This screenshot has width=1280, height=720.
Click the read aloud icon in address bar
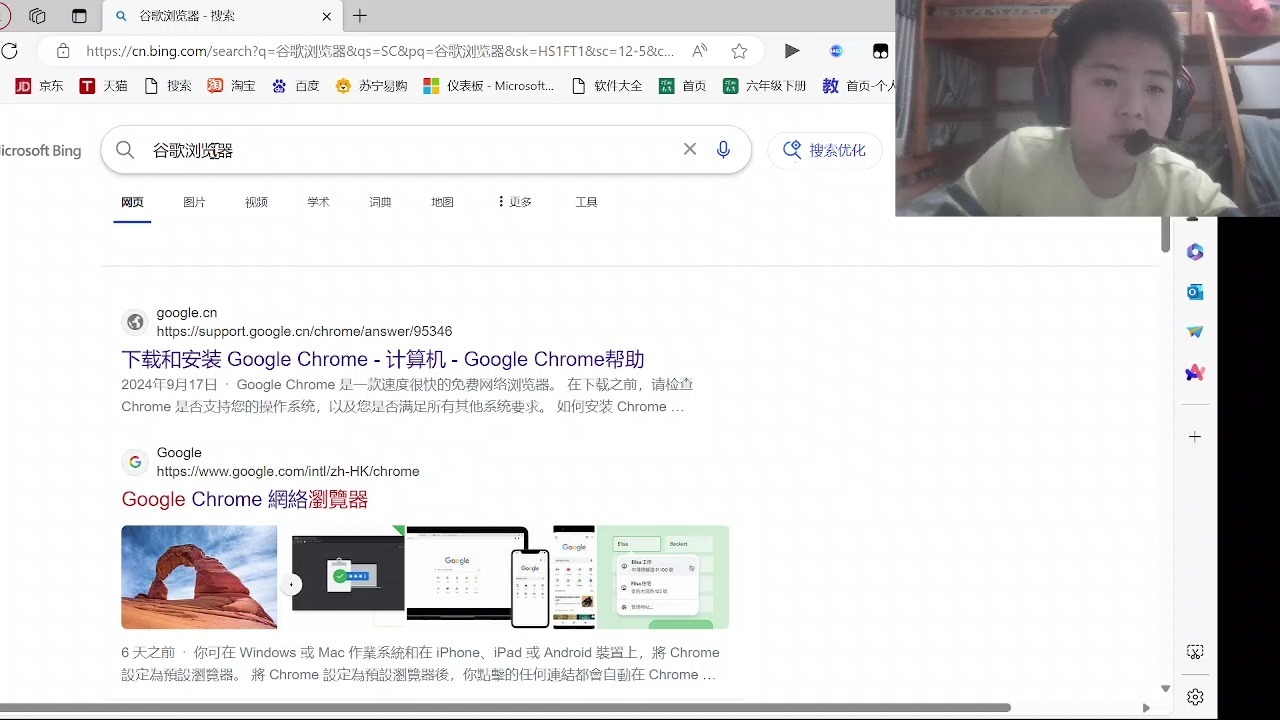(x=700, y=51)
